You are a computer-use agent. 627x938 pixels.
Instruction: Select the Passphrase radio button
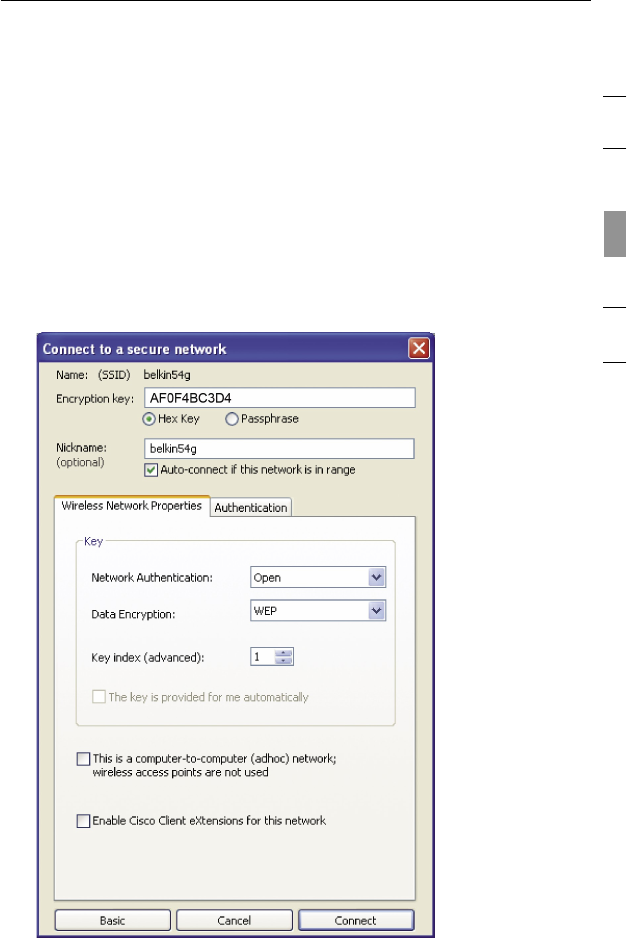coord(232,419)
